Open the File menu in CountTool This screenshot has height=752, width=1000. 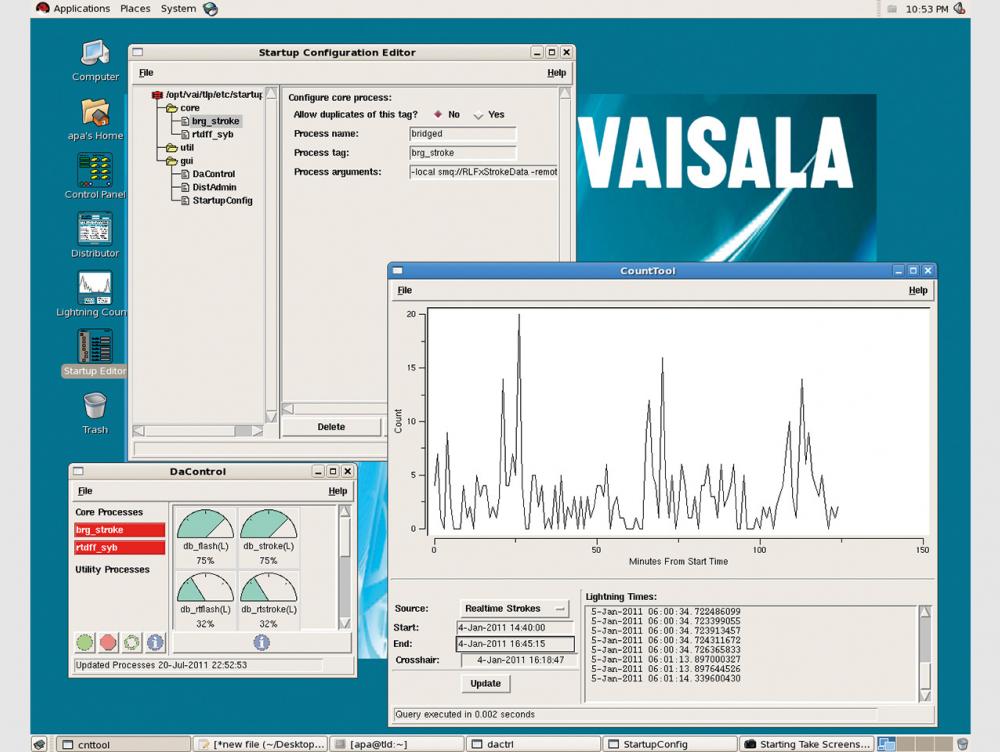pos(404,290)
